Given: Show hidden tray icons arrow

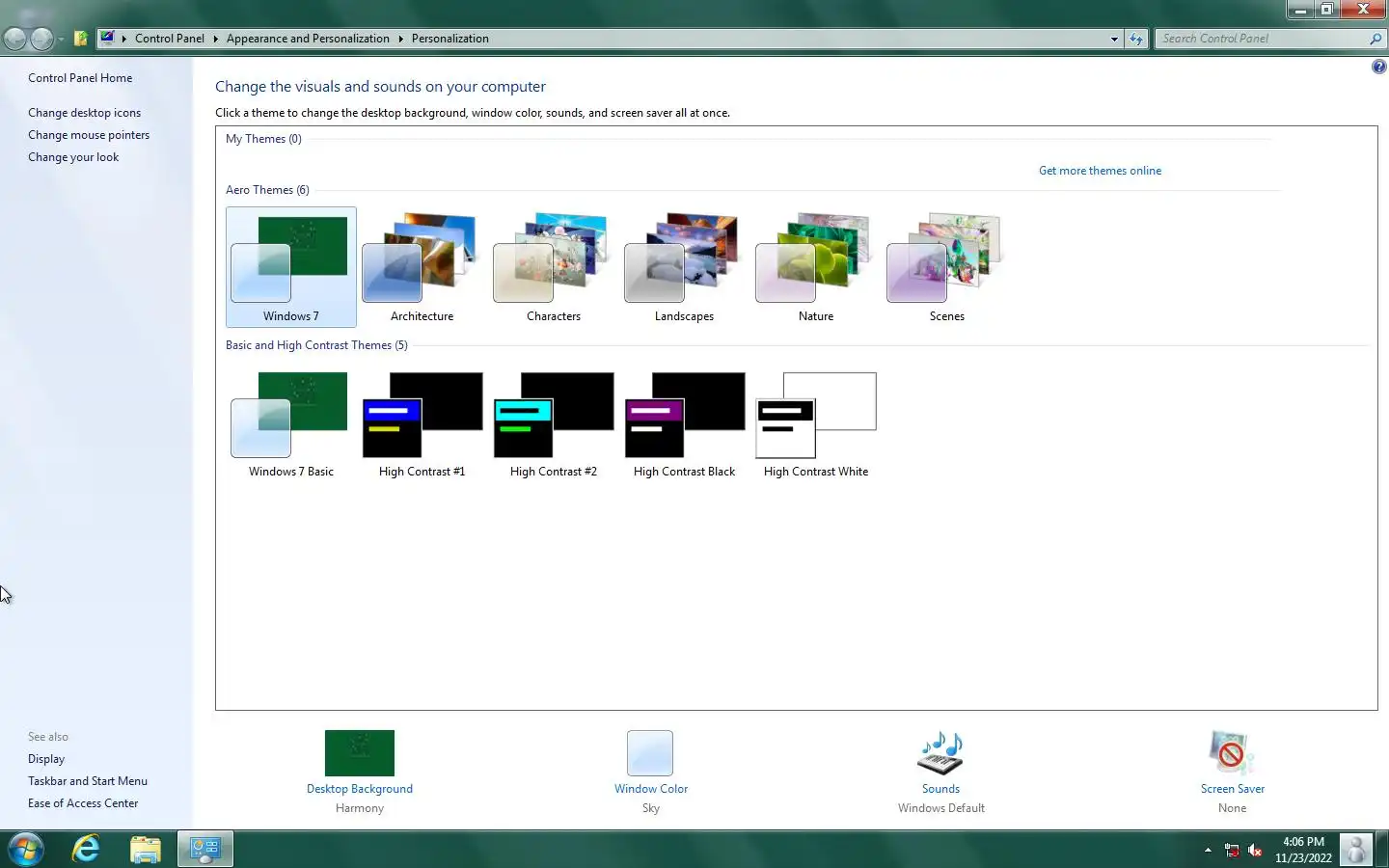Looking at the screenshot, I should [x=1208, y=850].
